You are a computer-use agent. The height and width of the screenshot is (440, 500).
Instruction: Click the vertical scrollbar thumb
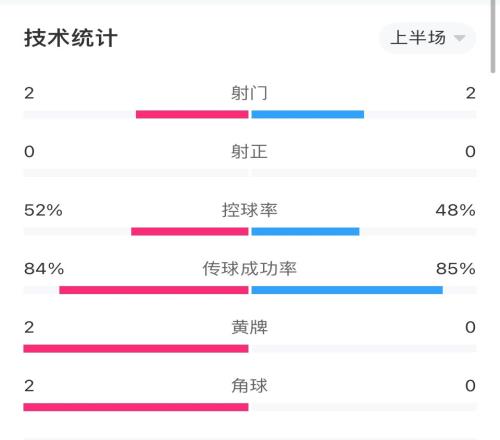493,36
